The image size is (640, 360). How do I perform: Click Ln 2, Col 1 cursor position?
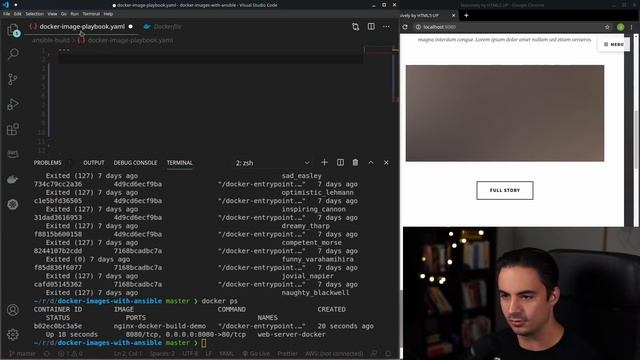[127, 353]
